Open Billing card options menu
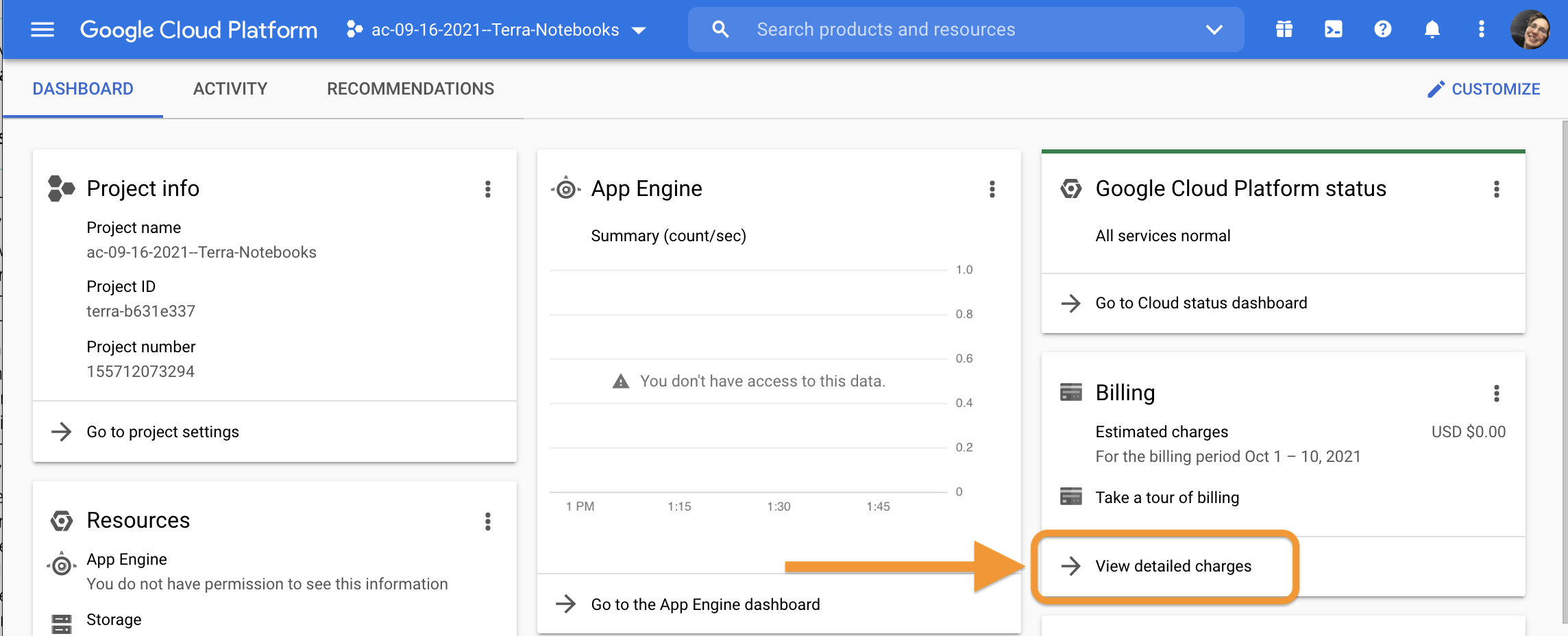Viewport: 1568px width, 636px height. point(1496,393)
